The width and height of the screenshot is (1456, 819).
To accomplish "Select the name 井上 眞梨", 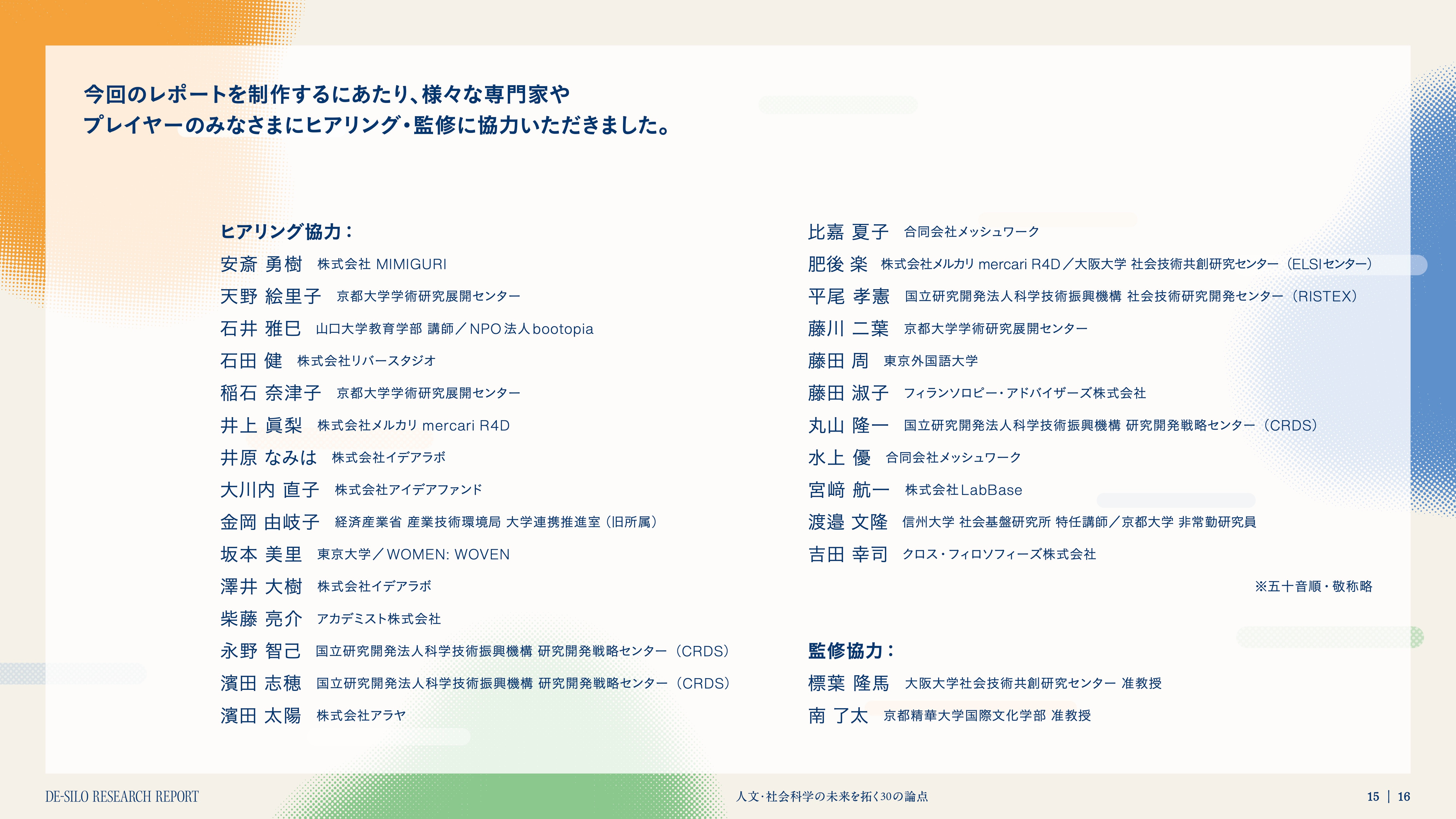I will (x=261, y=425).
